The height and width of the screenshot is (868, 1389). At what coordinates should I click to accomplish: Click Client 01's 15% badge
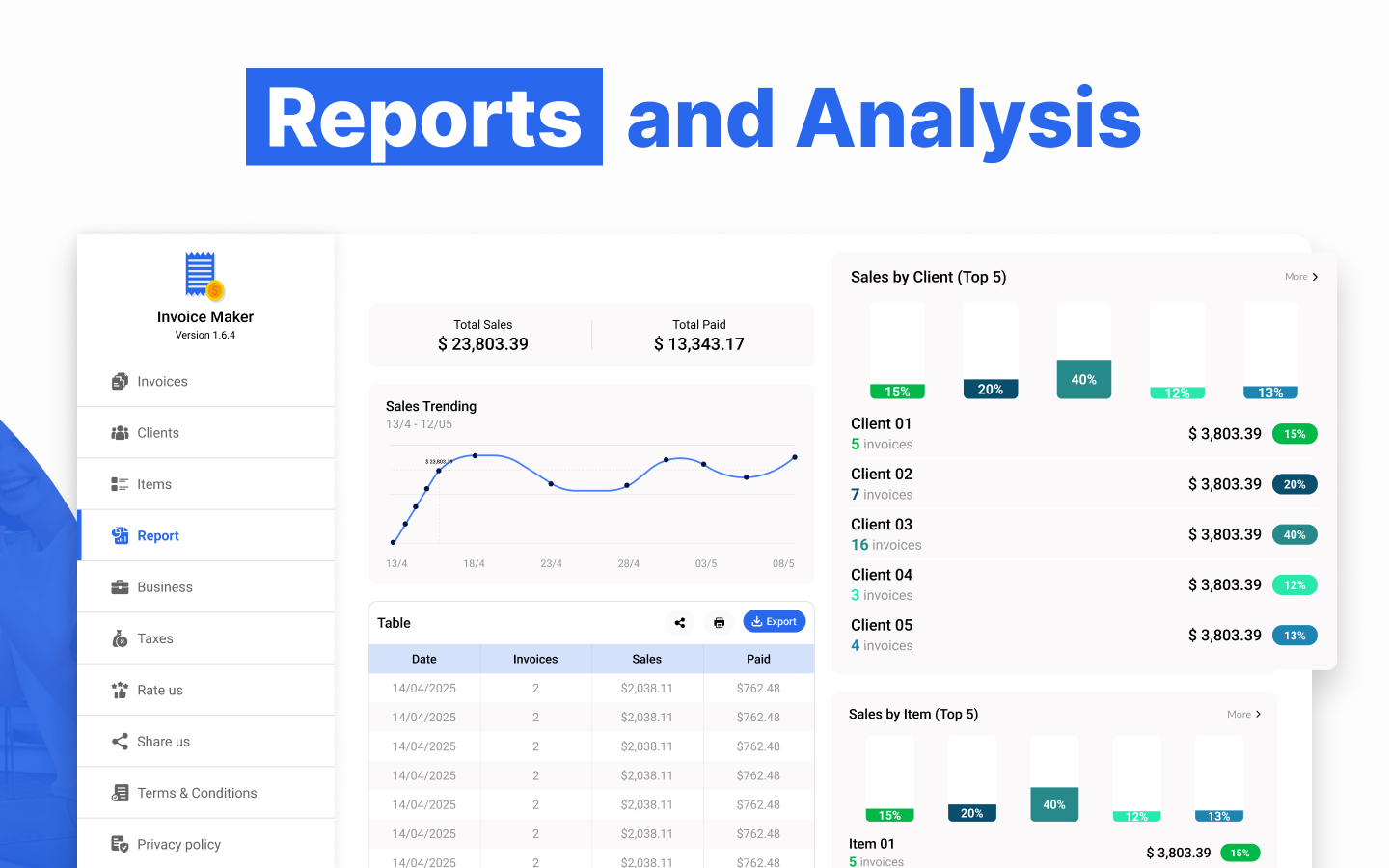(1294, 434)
